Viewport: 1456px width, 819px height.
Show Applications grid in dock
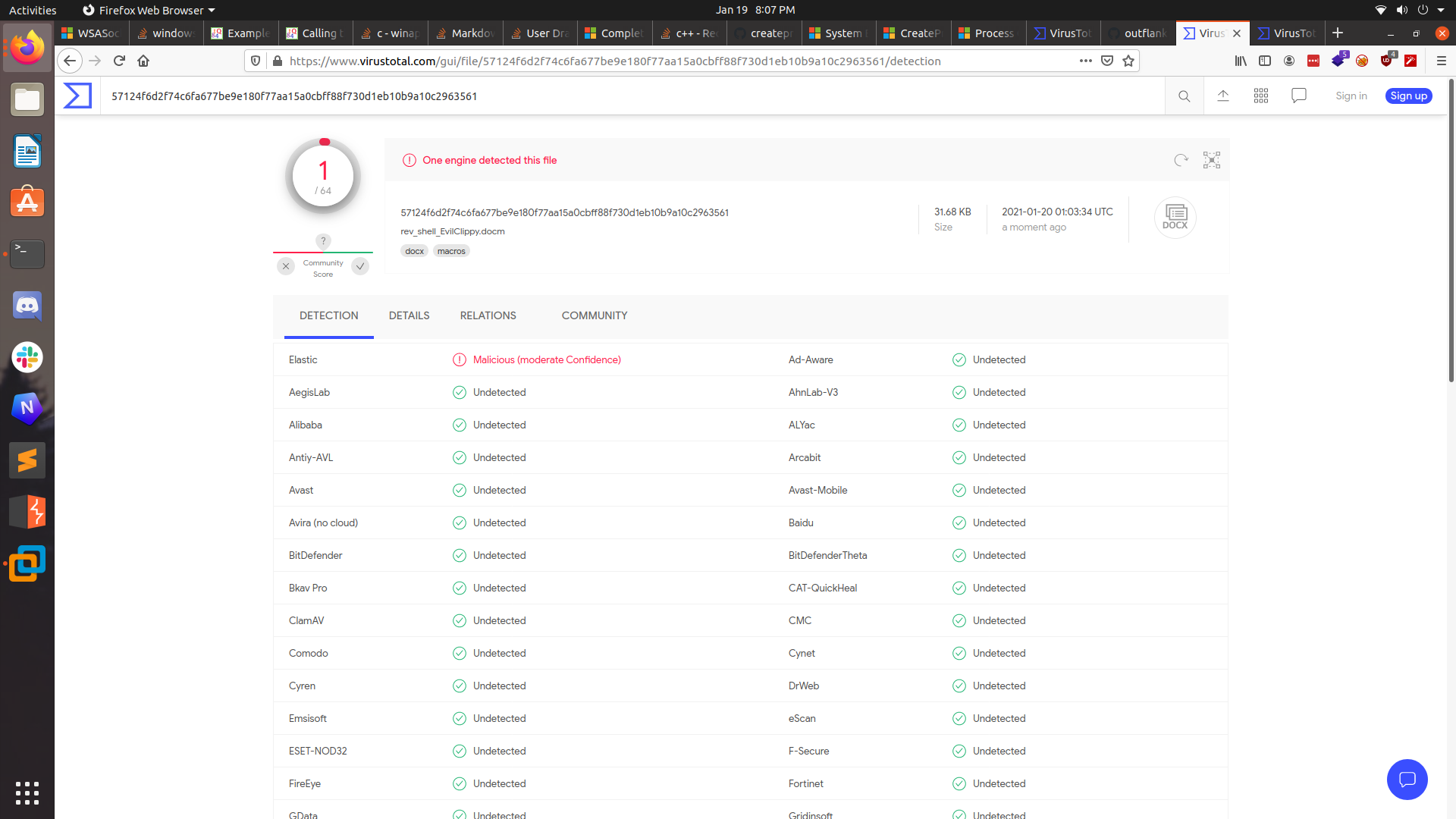click(27, 792)
